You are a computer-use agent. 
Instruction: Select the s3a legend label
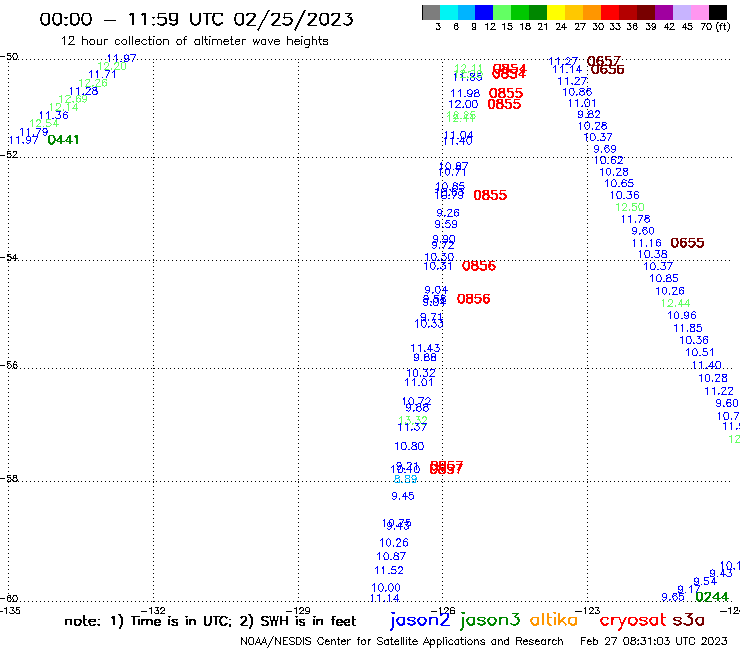coord(688,620)
